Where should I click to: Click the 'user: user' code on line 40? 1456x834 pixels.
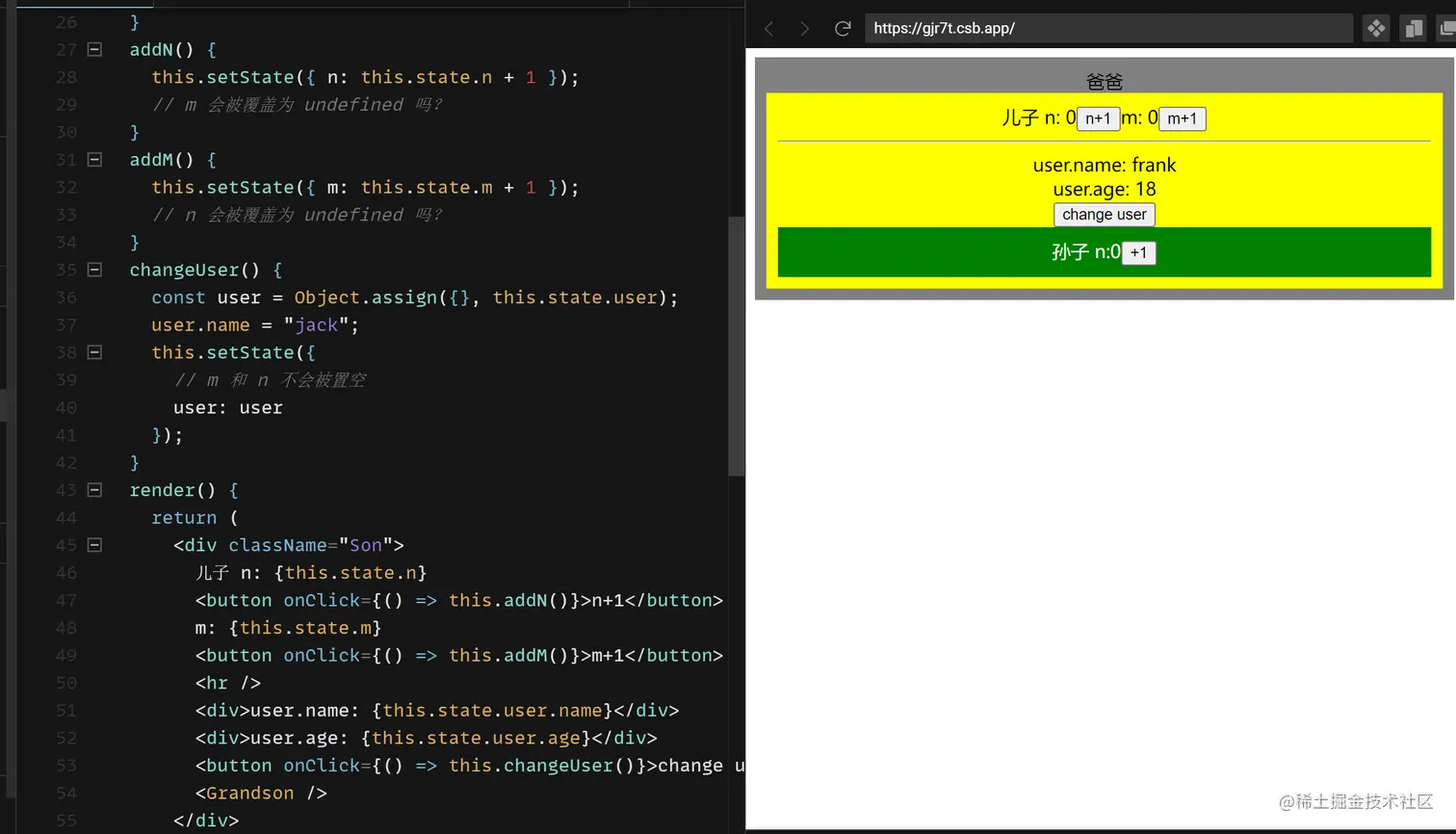(228, 408)
